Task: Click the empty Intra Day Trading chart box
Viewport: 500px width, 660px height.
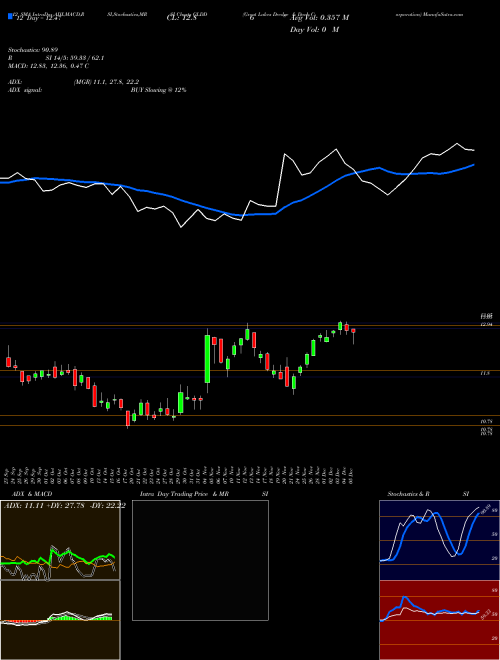Action: 200,560
